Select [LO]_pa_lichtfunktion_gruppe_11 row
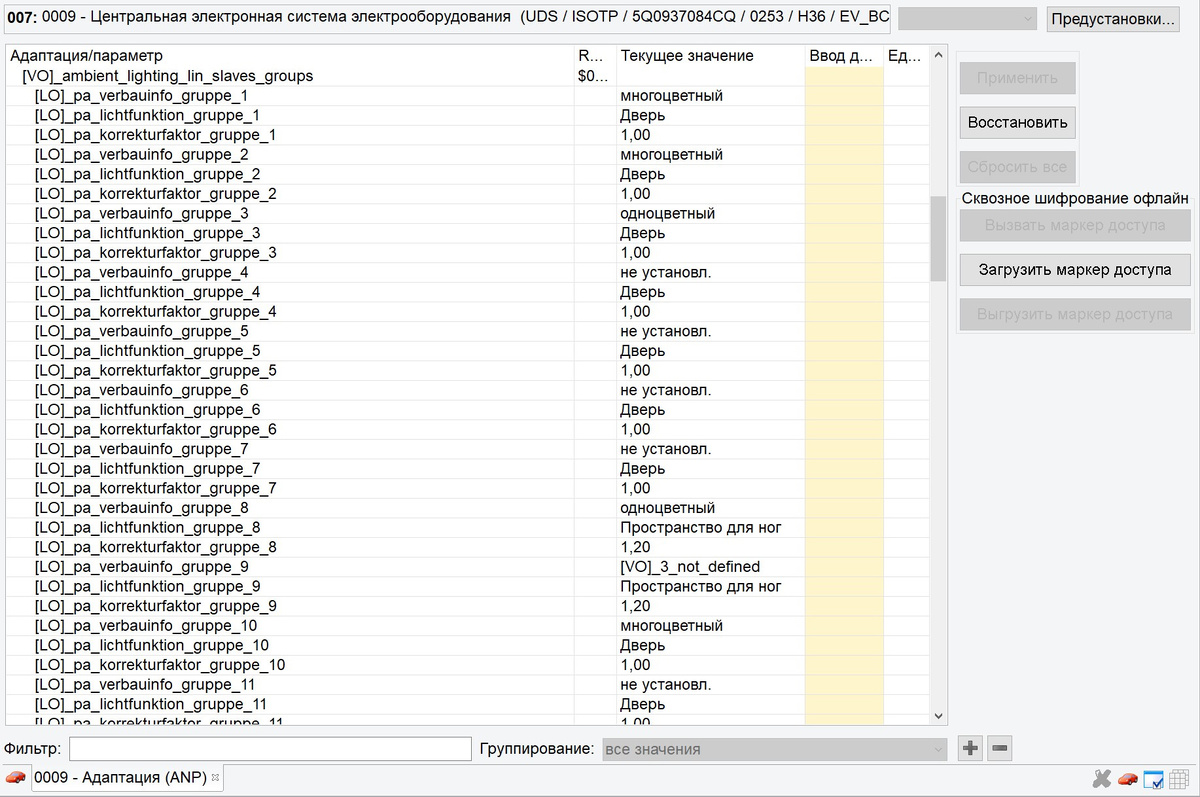Image resolution: width=1200 pixels, height=797 pixels. [x=467, y=704]
